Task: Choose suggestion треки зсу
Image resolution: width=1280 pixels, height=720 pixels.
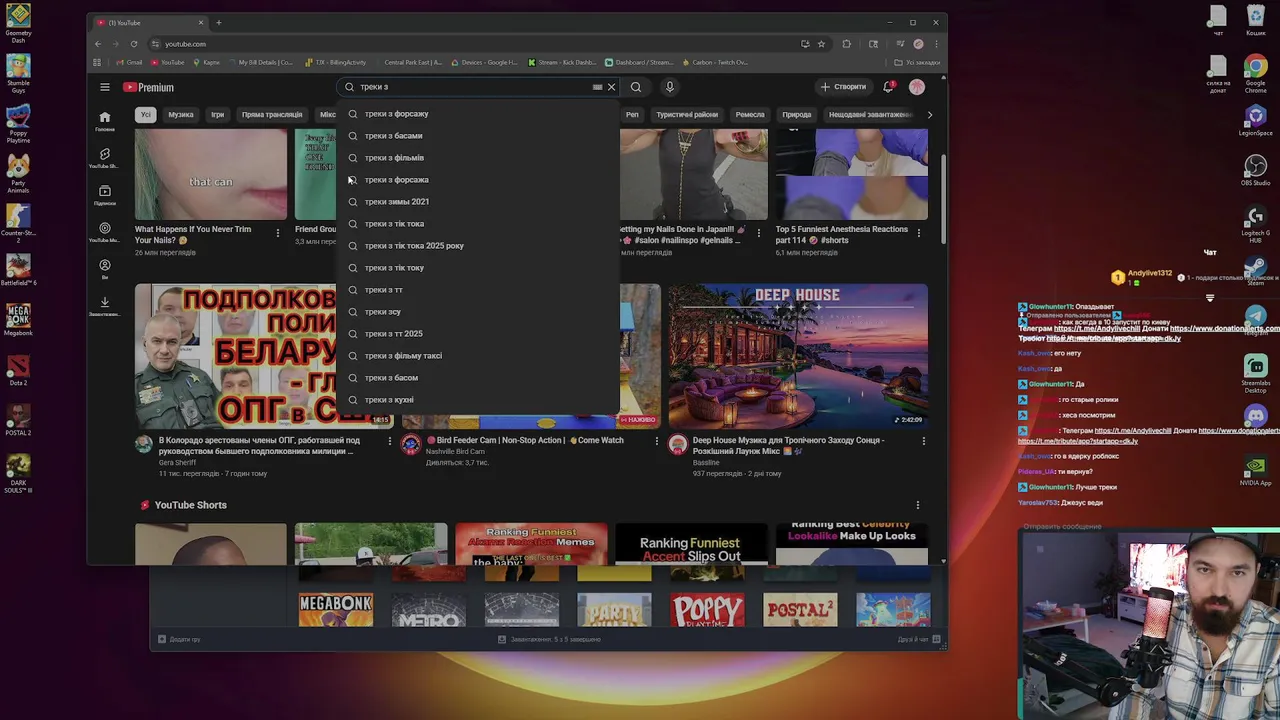Action: [478, 312]
